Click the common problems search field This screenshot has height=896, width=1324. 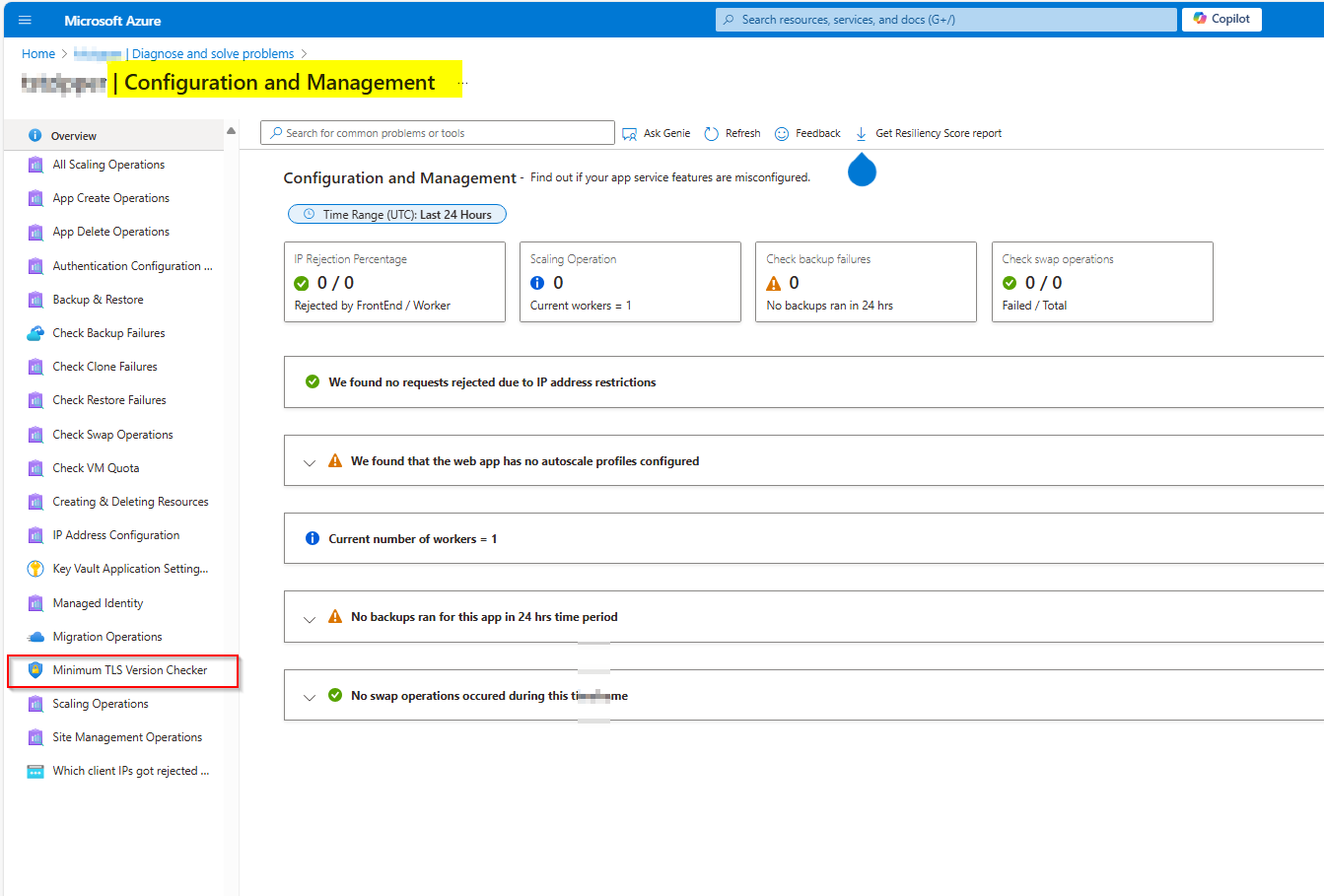[x=437, y=131]
